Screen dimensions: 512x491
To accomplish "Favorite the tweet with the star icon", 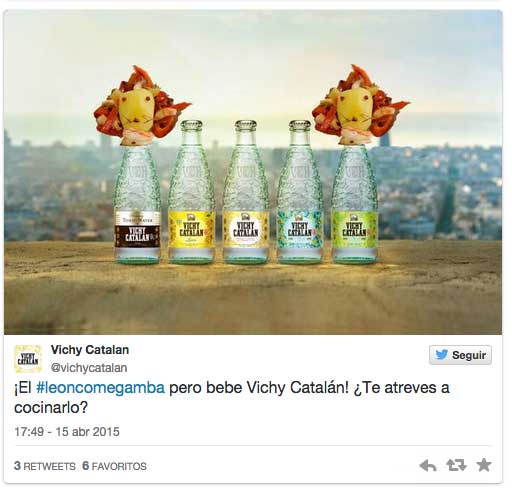I will pyautogui.click(x=484, y=465).
